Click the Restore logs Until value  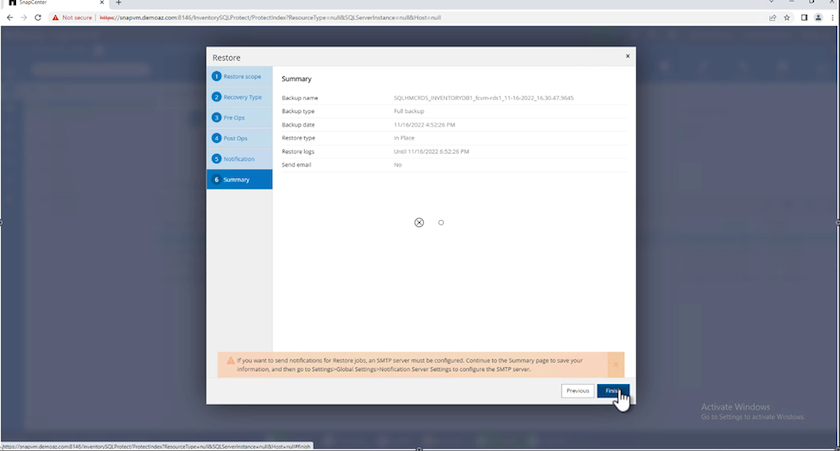[431, 152]
